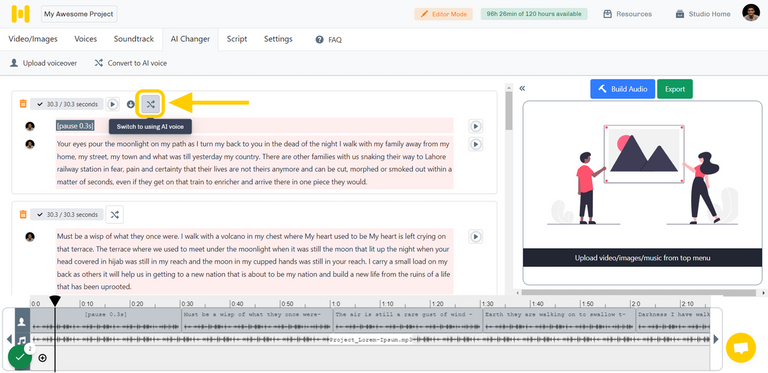Click the green Export button

pyautogui.click(x=674, y=89)
